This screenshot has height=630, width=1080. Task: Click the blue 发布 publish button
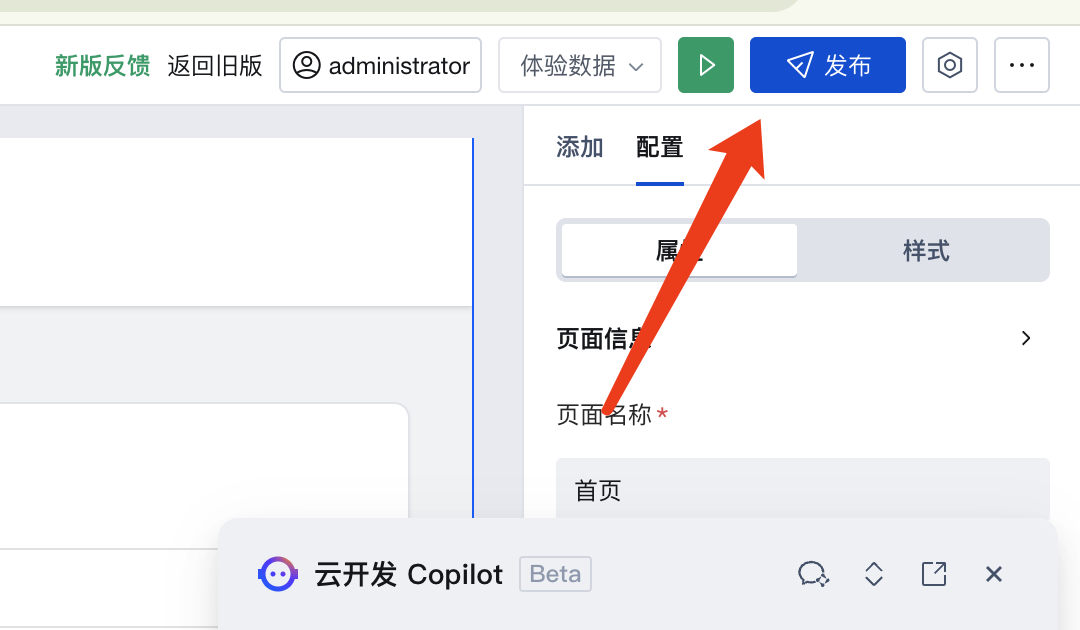coord(827,65)
